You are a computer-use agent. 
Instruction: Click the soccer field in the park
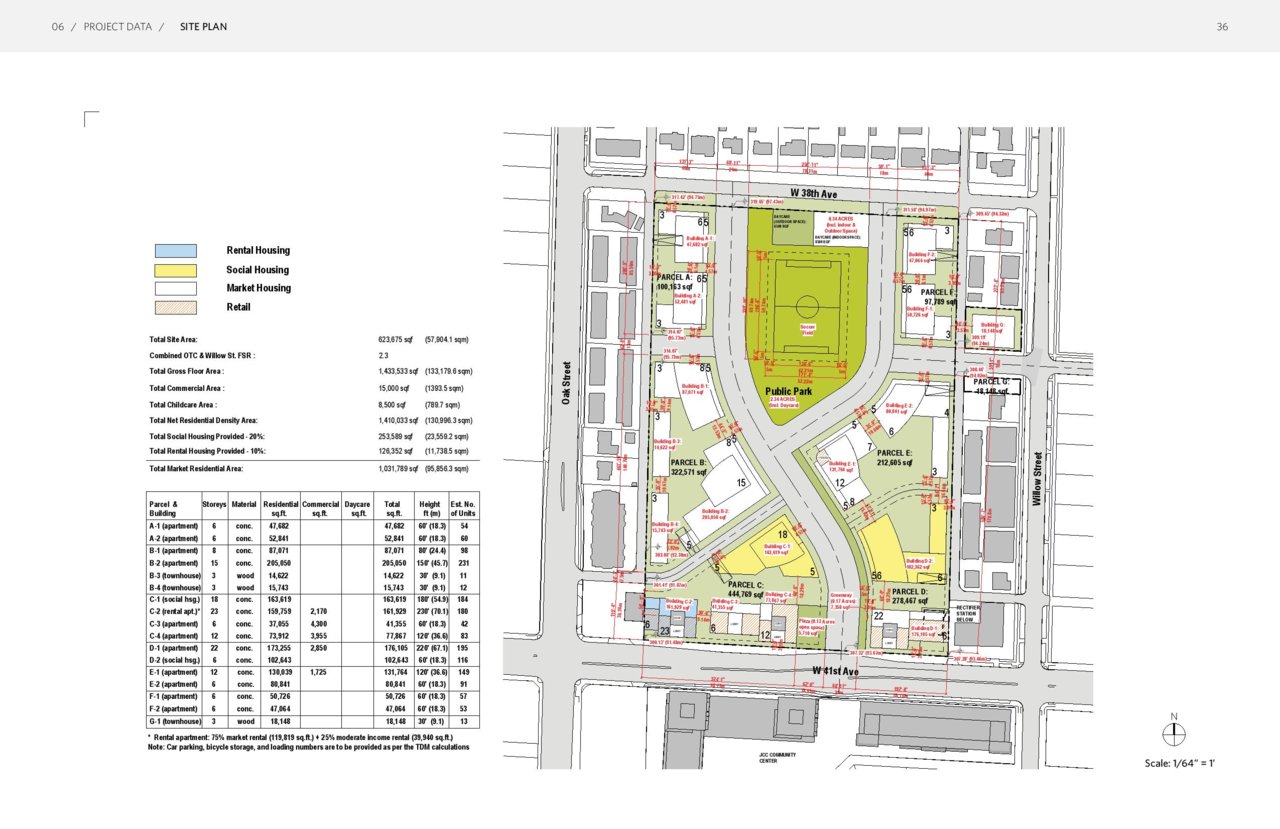tap(806, 307)
